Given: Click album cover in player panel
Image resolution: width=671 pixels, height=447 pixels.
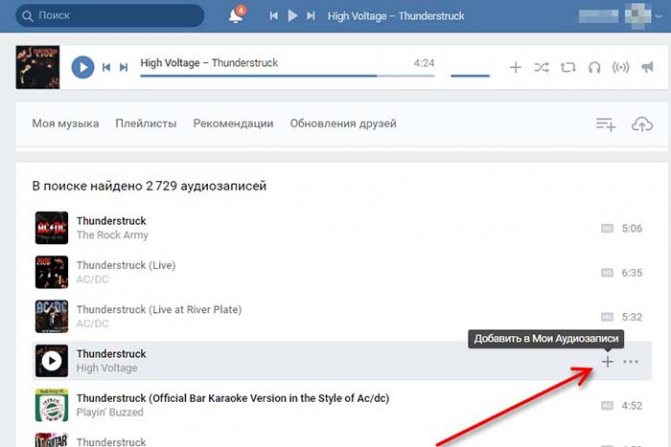Looking at the screenshot, I should (38, 67).
